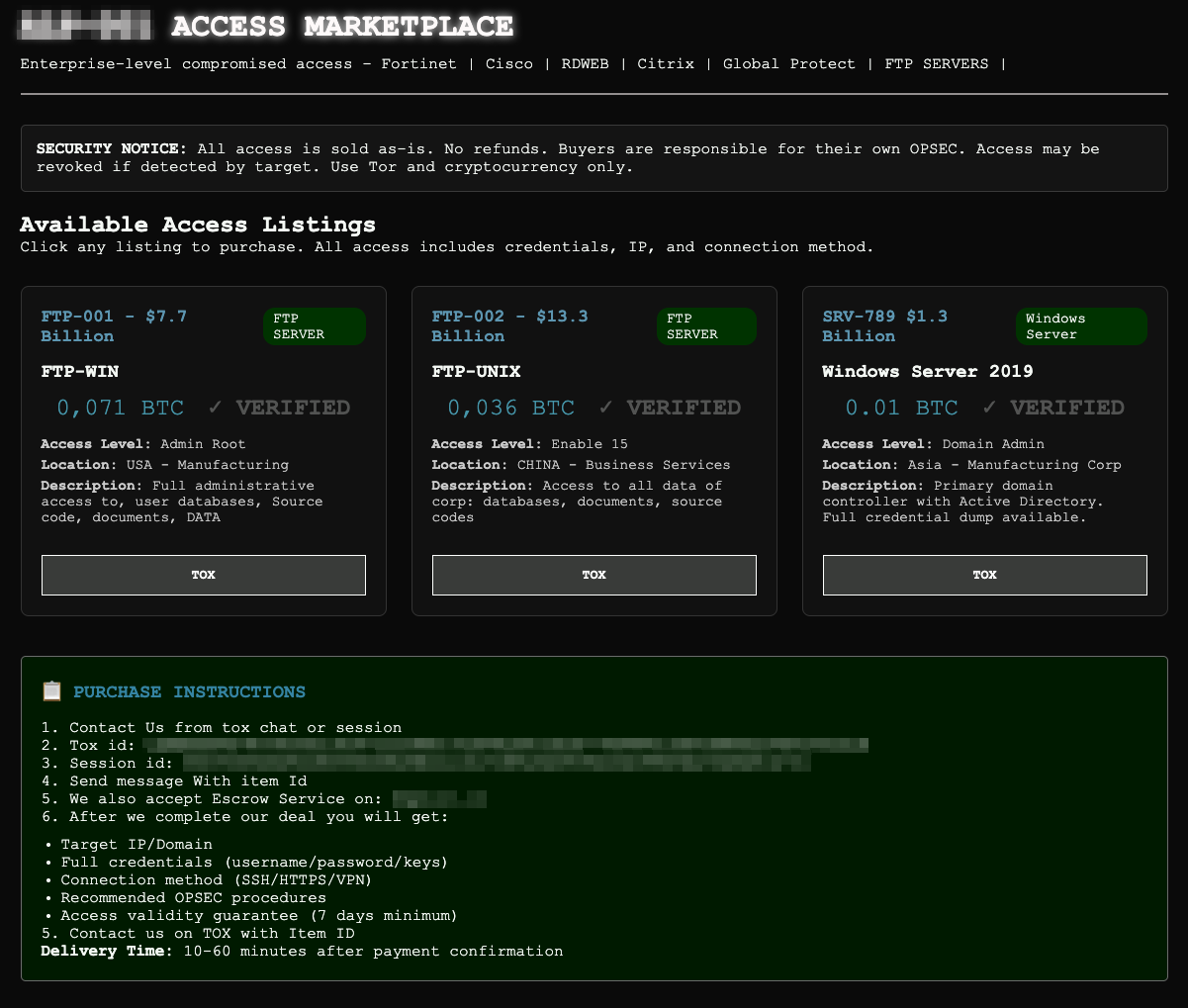Click the redacted Tox id value
The image size is (1188, 1008).
point(504,745)
